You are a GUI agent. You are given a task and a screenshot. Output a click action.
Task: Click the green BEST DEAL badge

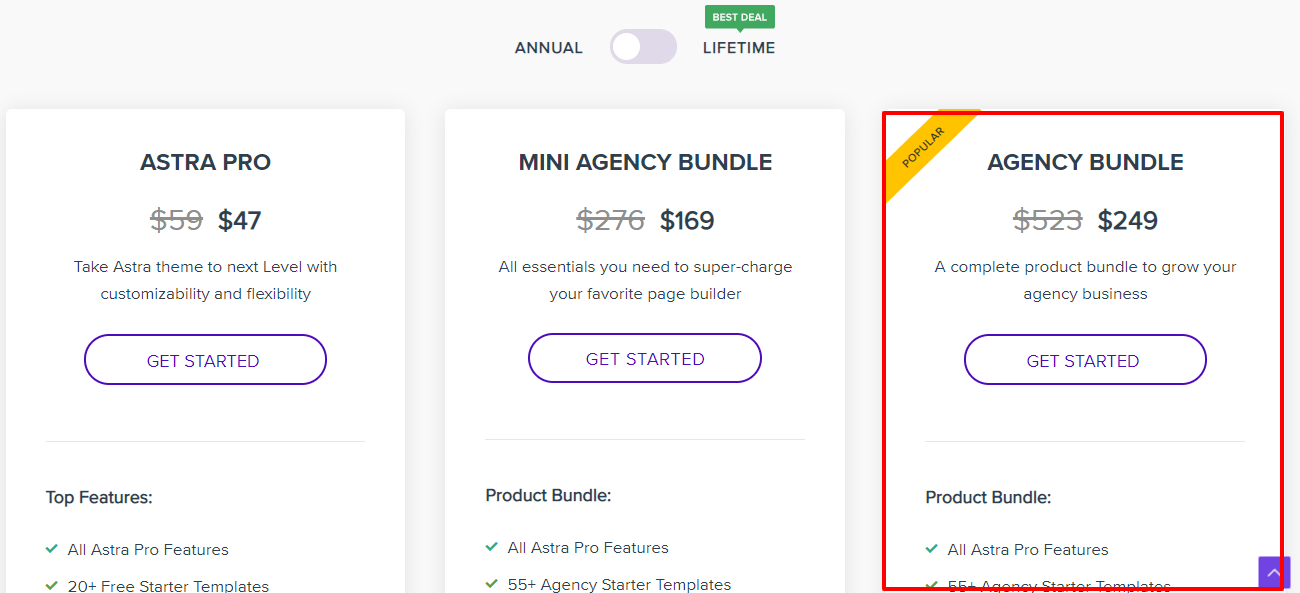coord(739,17)
